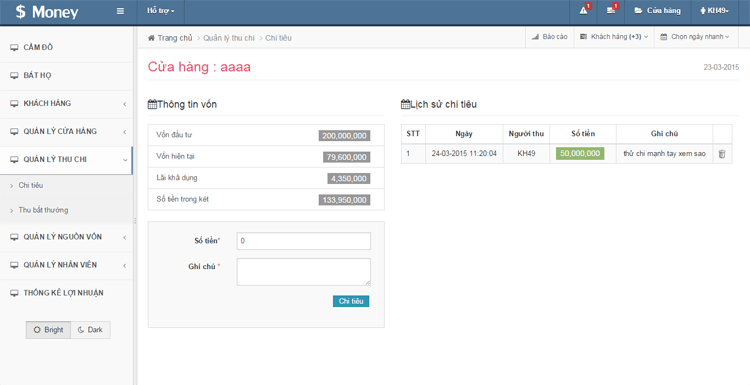The width and height of the screenshot is (750, 385).
Task: Click the monitor icon beside BÁT HỌ
Action: pyautogui.click(x=14, y=76)
